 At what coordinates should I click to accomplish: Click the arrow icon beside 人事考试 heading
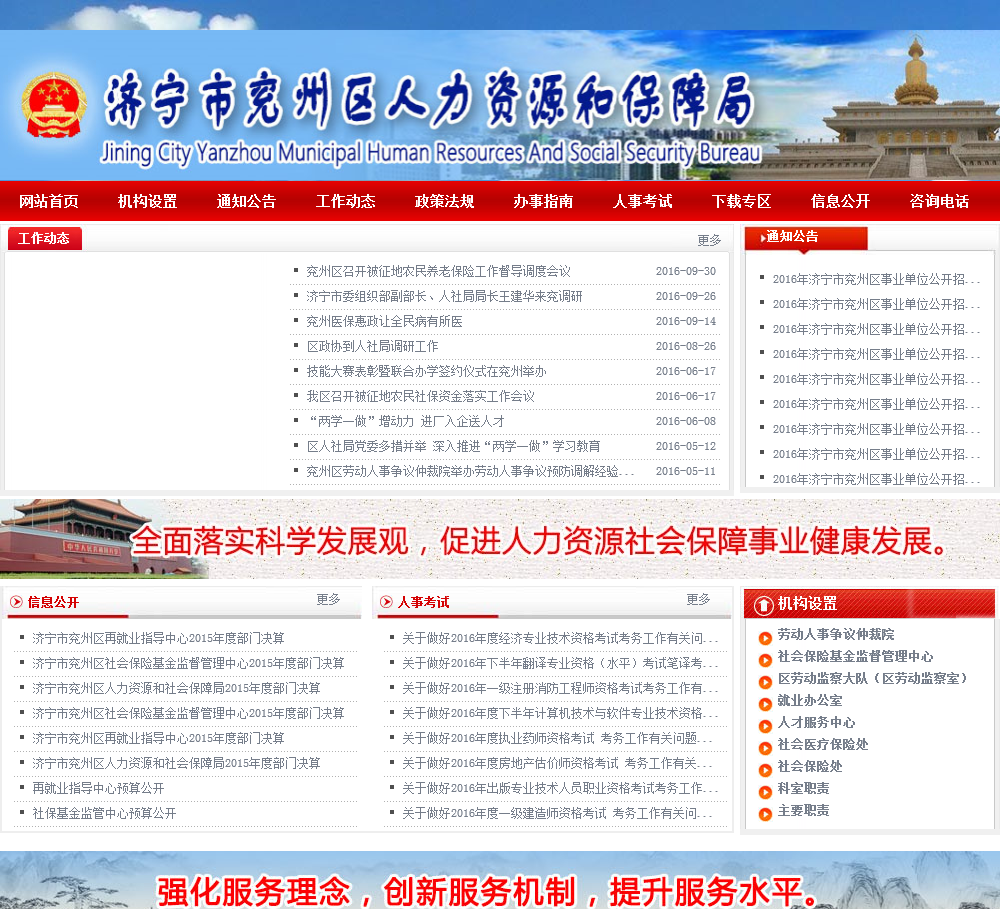click(x=386, y=602)
